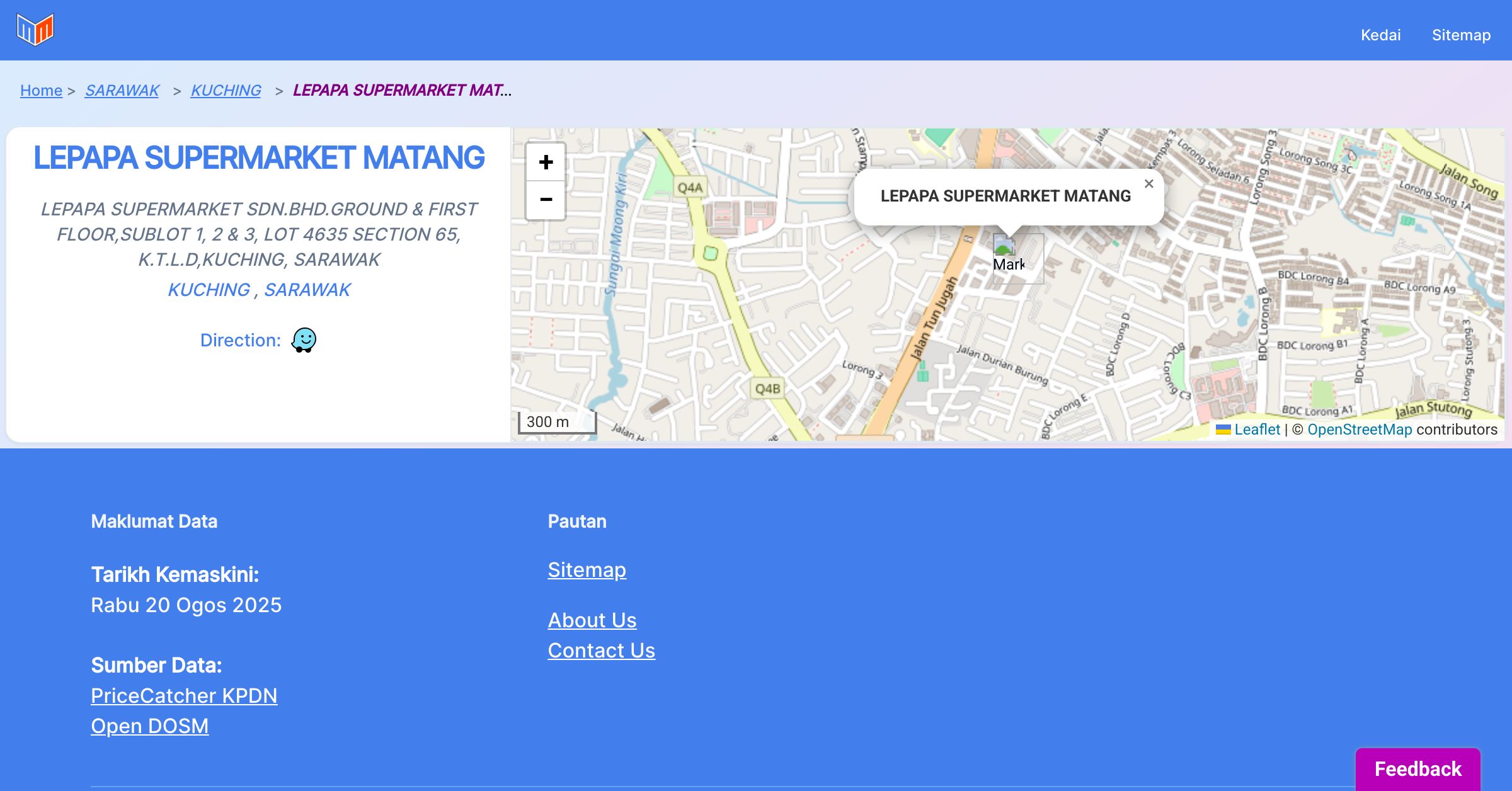Open the PriceCatcher KPDN source link
1512x791 pixels.
(184, 696)
